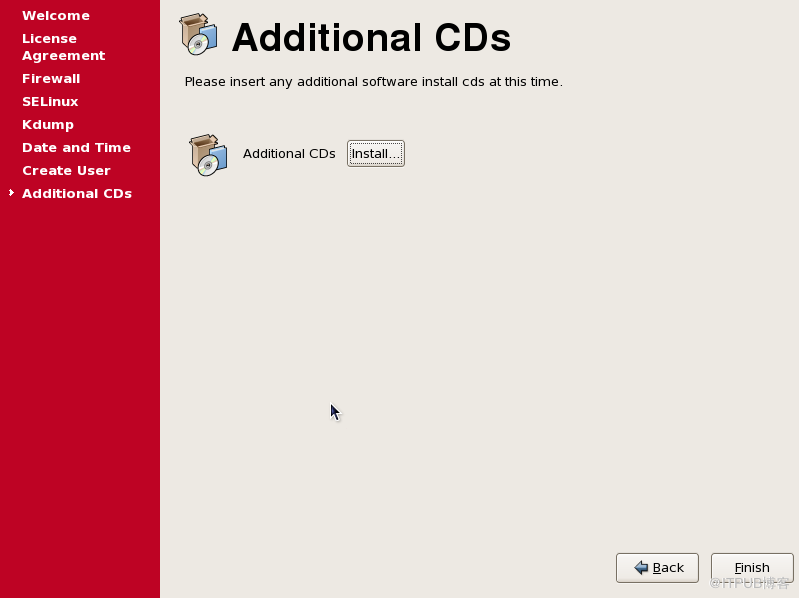Click the insert additional software cds instruction text
Image resolution: width=799 pixels, height=598 pixels.
click(x=374, y=81)
